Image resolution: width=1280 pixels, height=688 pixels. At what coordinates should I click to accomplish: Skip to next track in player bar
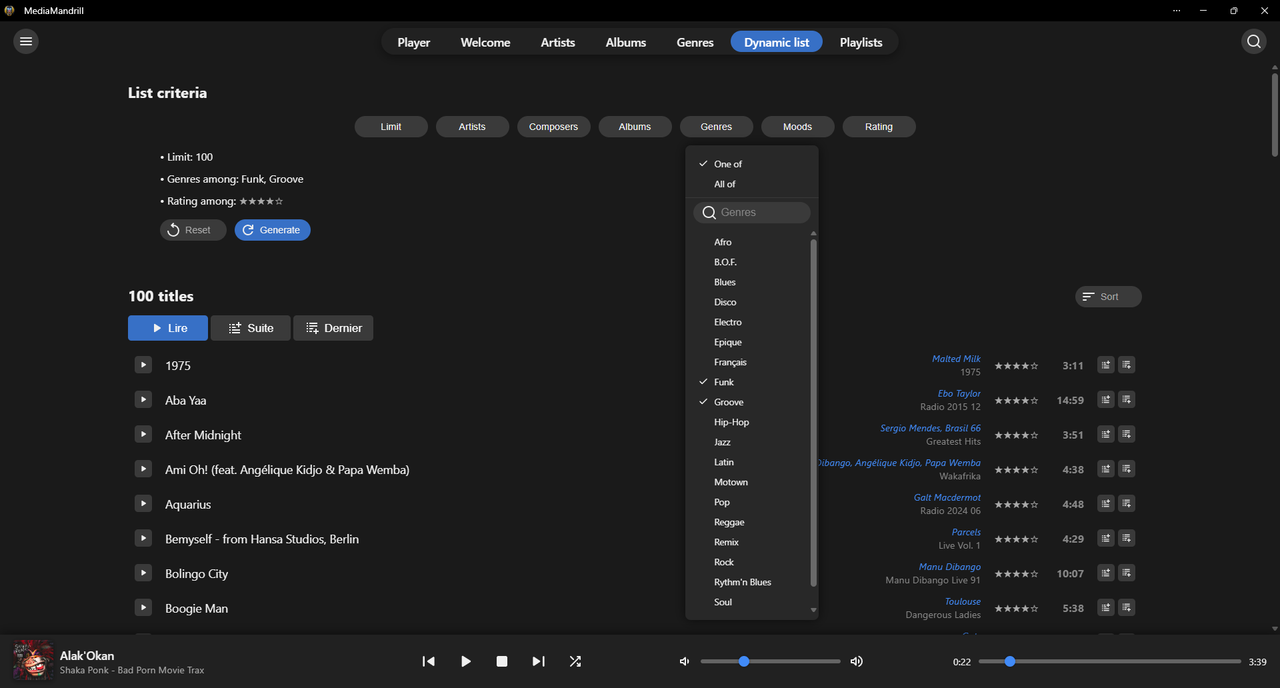pyautogui.click(x=538, y=661)
